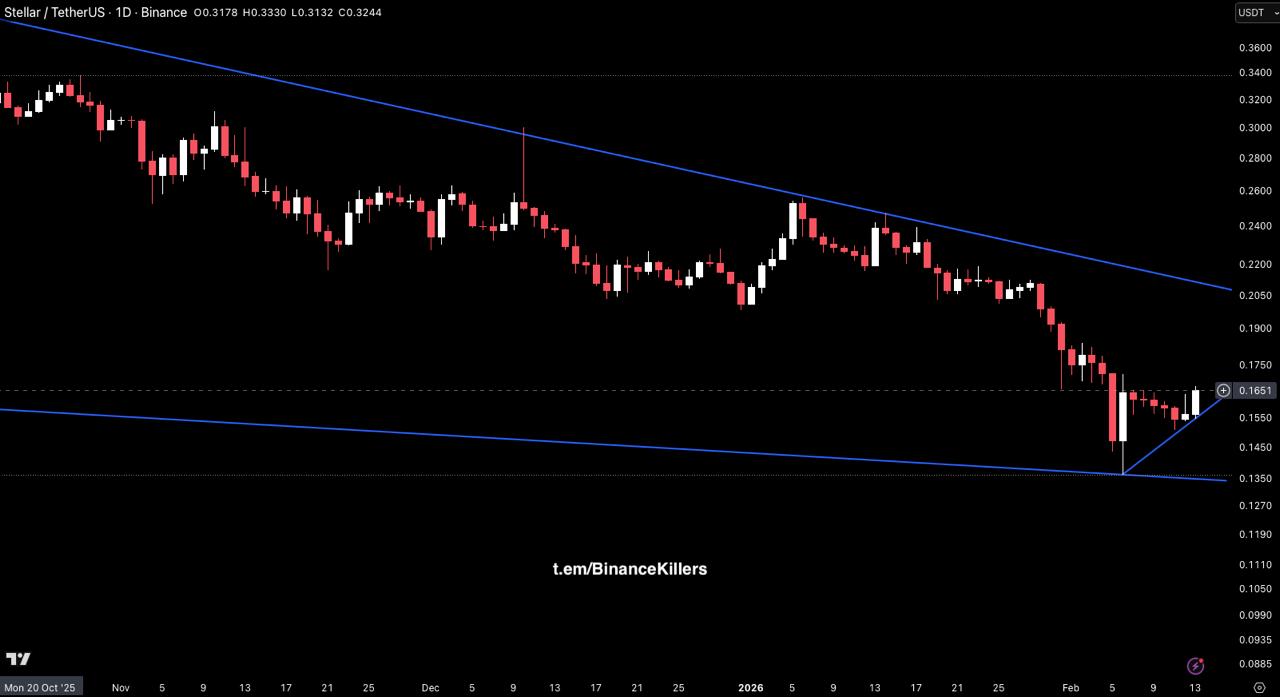Click the t.em/BinanceKillers watermark text

coord(629,569)
